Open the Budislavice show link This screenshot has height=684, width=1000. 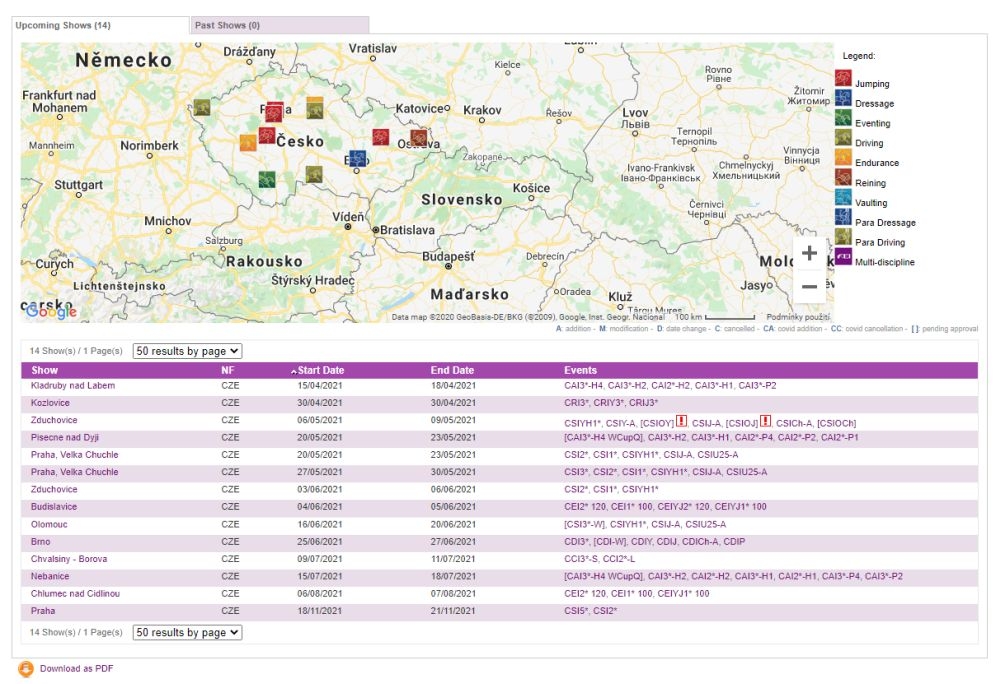[x=54, y=507]
